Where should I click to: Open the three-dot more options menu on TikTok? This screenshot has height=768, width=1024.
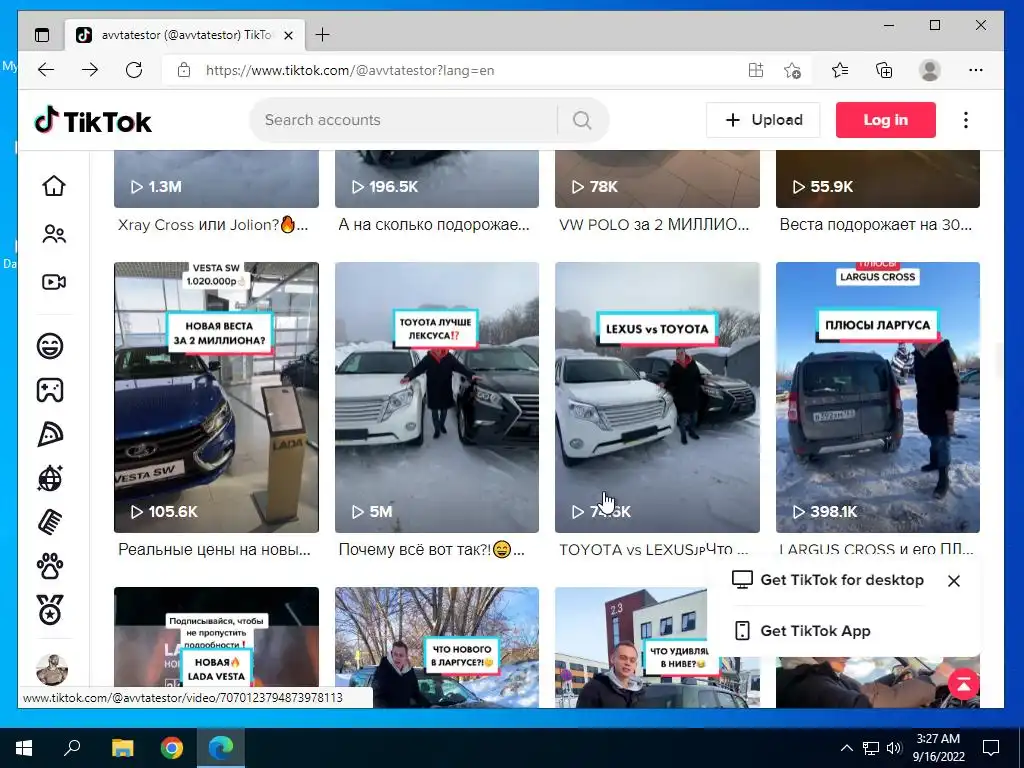tap(966, 120)
